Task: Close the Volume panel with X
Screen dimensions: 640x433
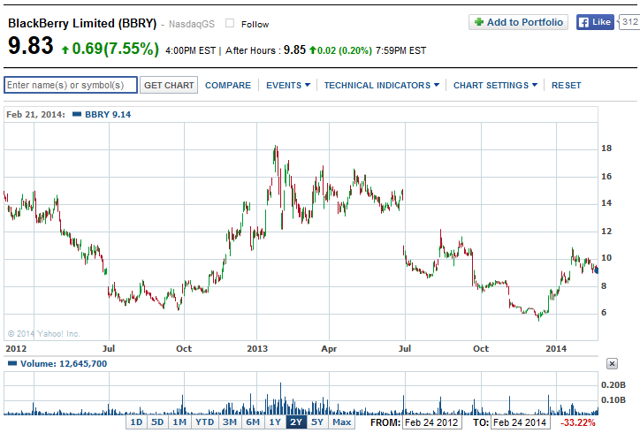Action: 612,363
